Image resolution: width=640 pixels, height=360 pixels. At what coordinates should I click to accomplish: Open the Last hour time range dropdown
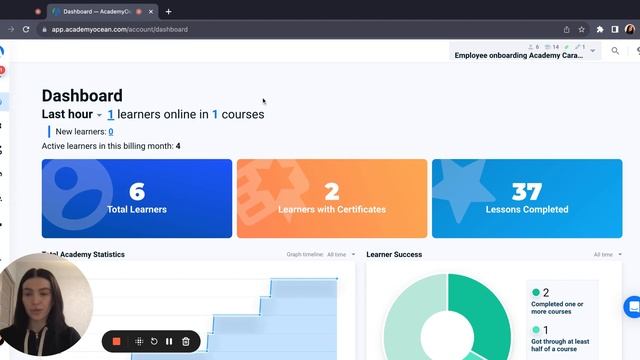(71, 114)
